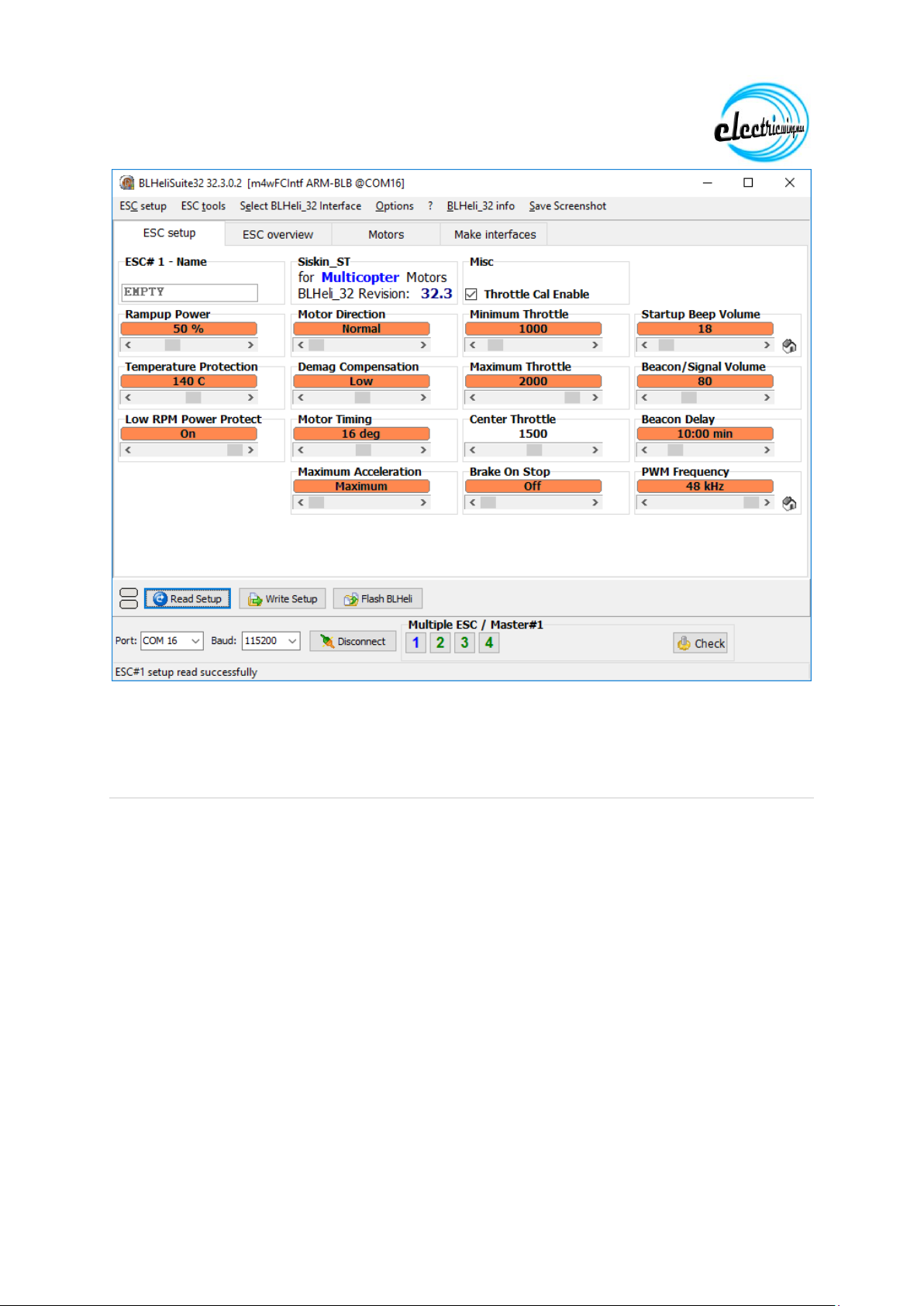This screenshot has height=1306, width=924.
Task: Open the BLHeli_32 info menu
Action: (x=481, y=206)
